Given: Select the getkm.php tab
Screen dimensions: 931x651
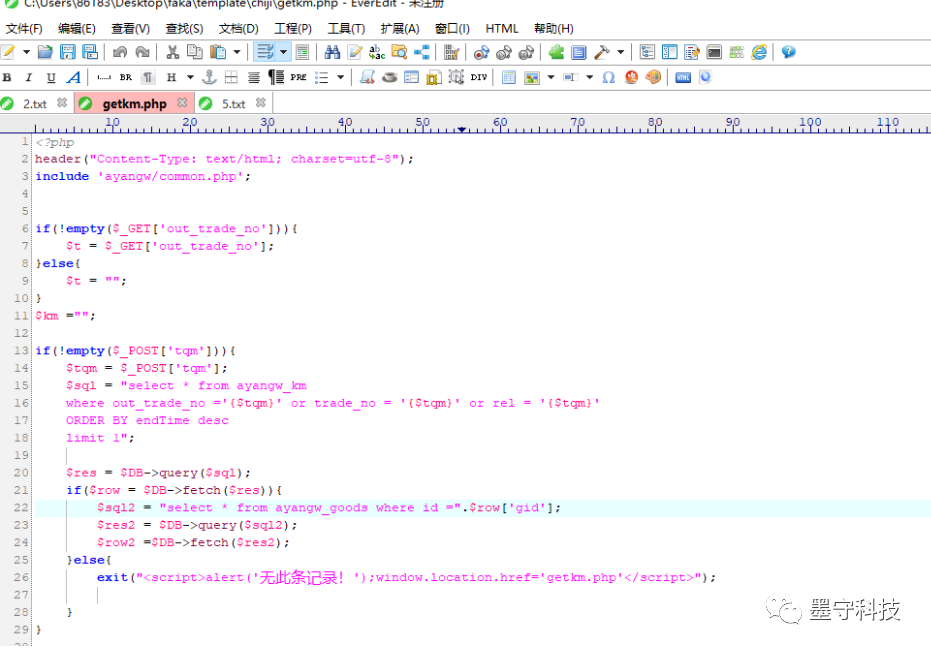Looking at the screenshot, I should click(134, 104).
